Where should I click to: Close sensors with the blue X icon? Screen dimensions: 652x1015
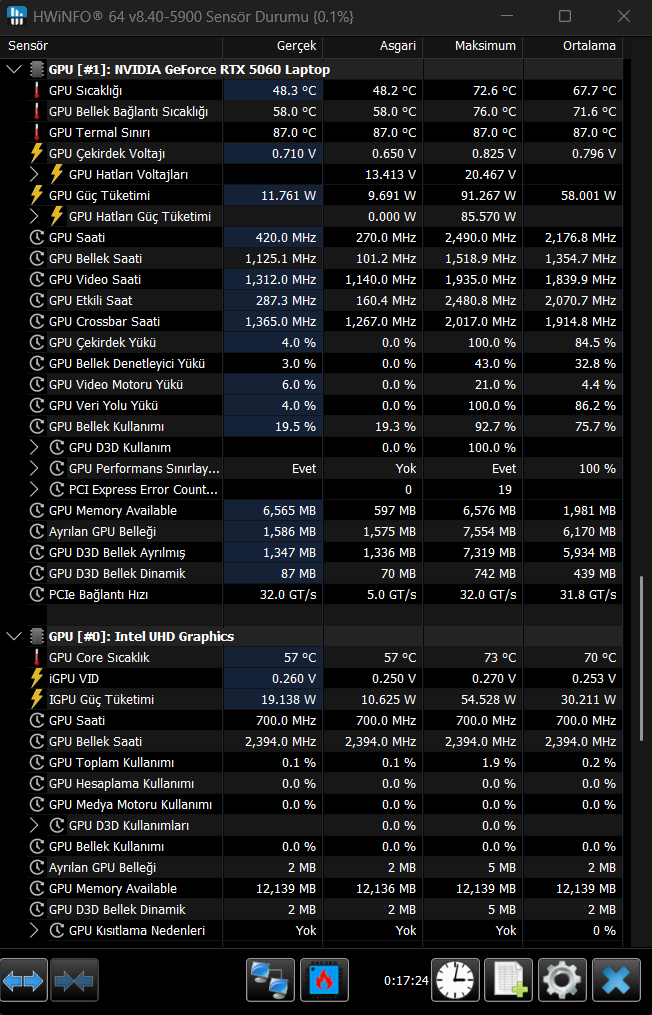click(x=616, y=980)
